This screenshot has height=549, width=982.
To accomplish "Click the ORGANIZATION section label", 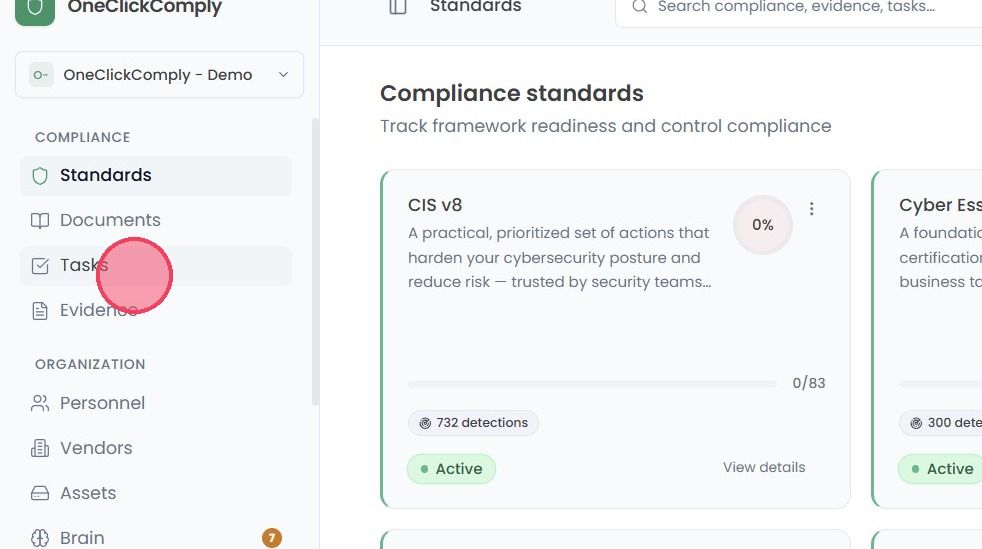I will coord(90,364).
